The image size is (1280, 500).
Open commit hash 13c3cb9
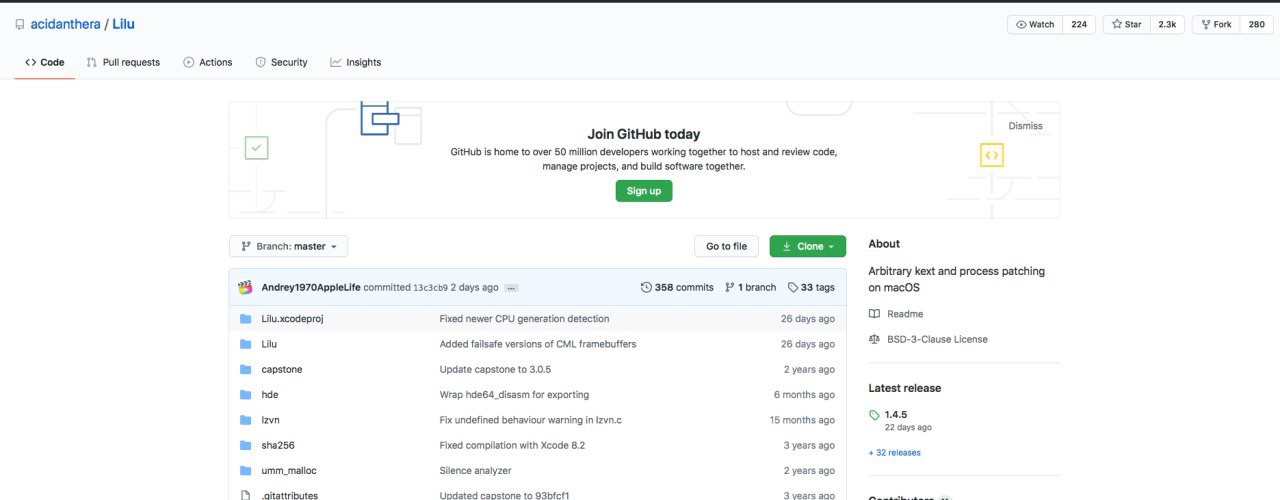(x=430, y=287)
